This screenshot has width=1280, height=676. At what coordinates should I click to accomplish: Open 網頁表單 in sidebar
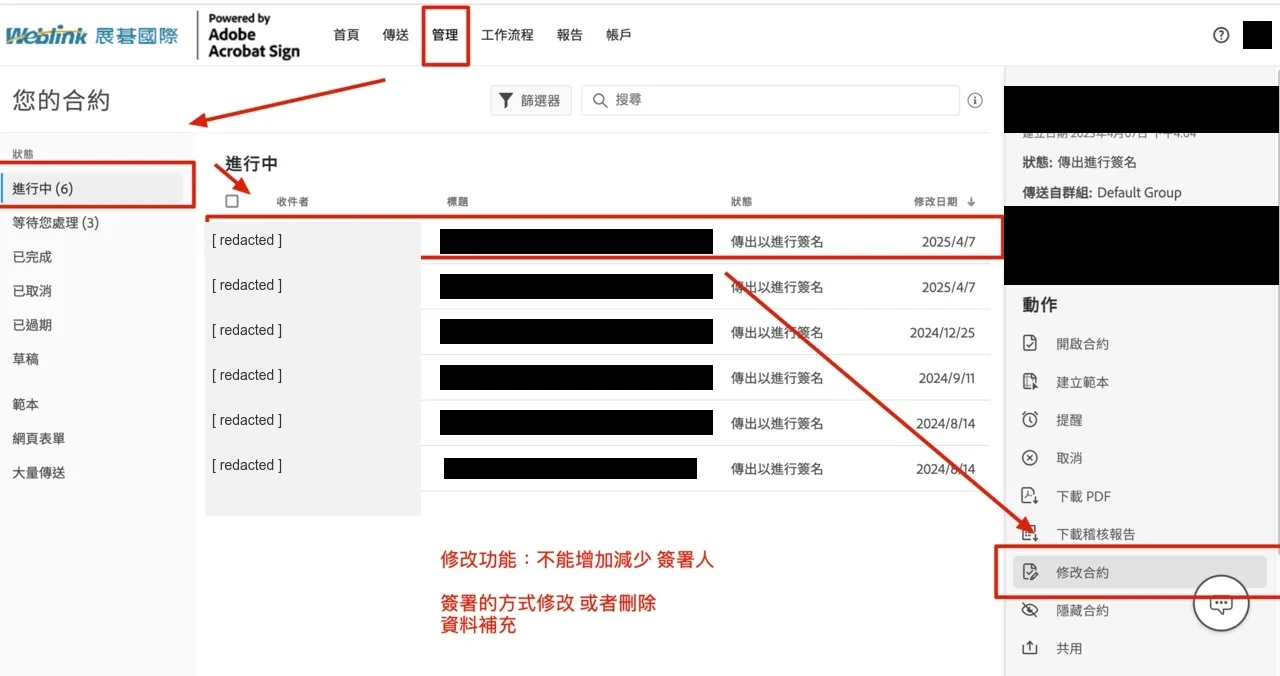pyautogui.click(x=39, y=439)
